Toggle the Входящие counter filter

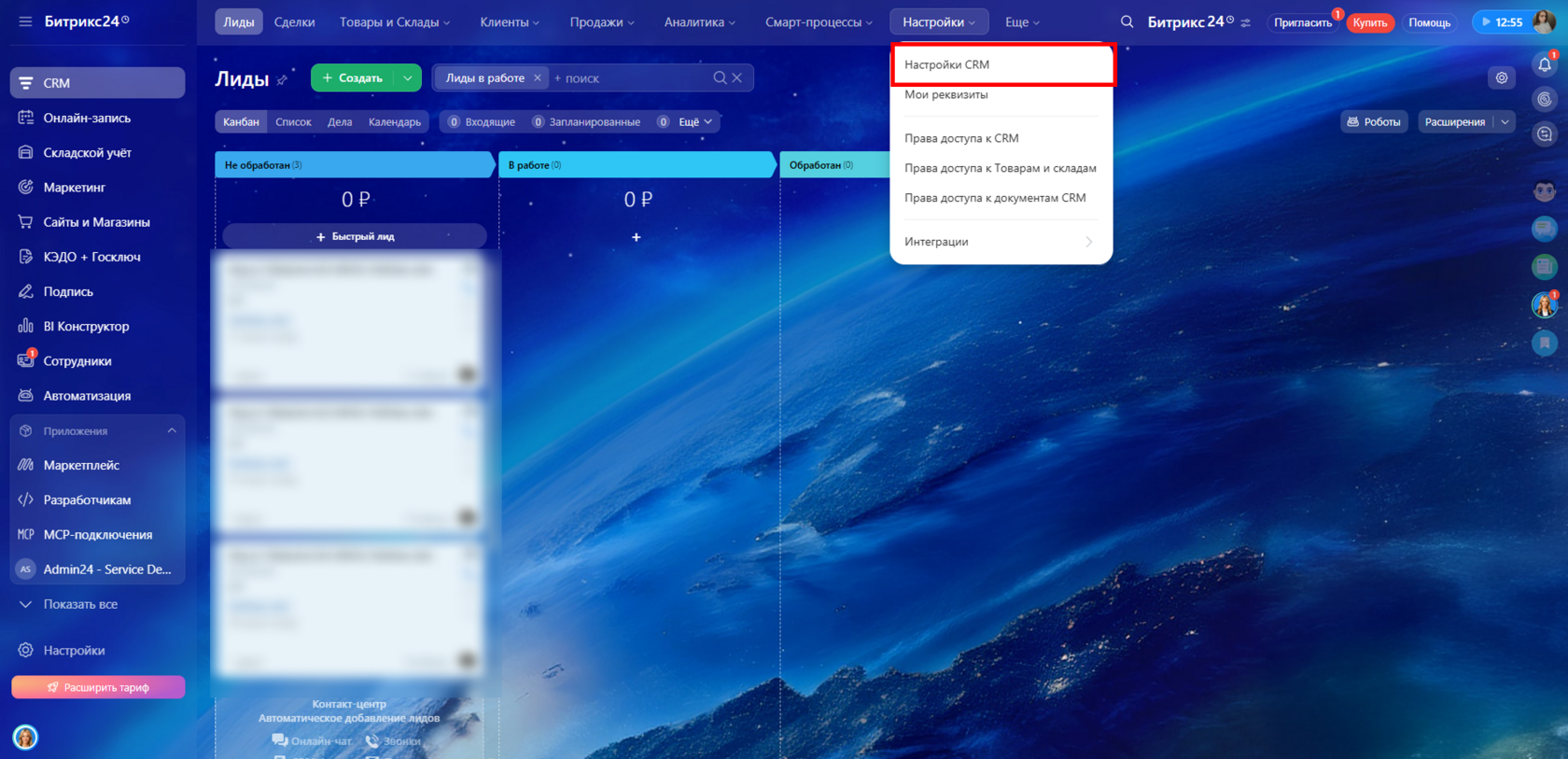click(482, 122)
